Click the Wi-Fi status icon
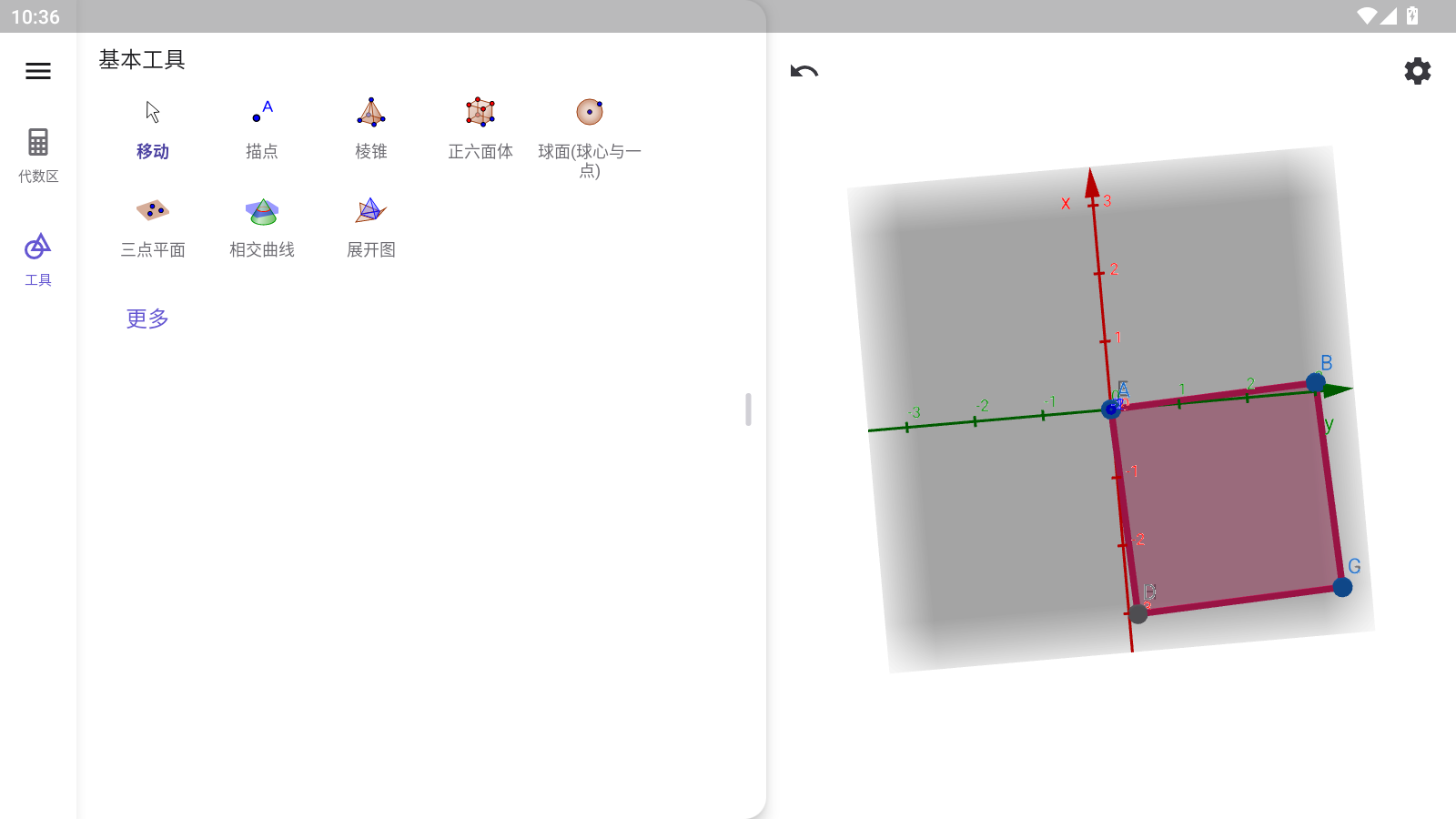 pyautogui.click(x=1367, y=15)
